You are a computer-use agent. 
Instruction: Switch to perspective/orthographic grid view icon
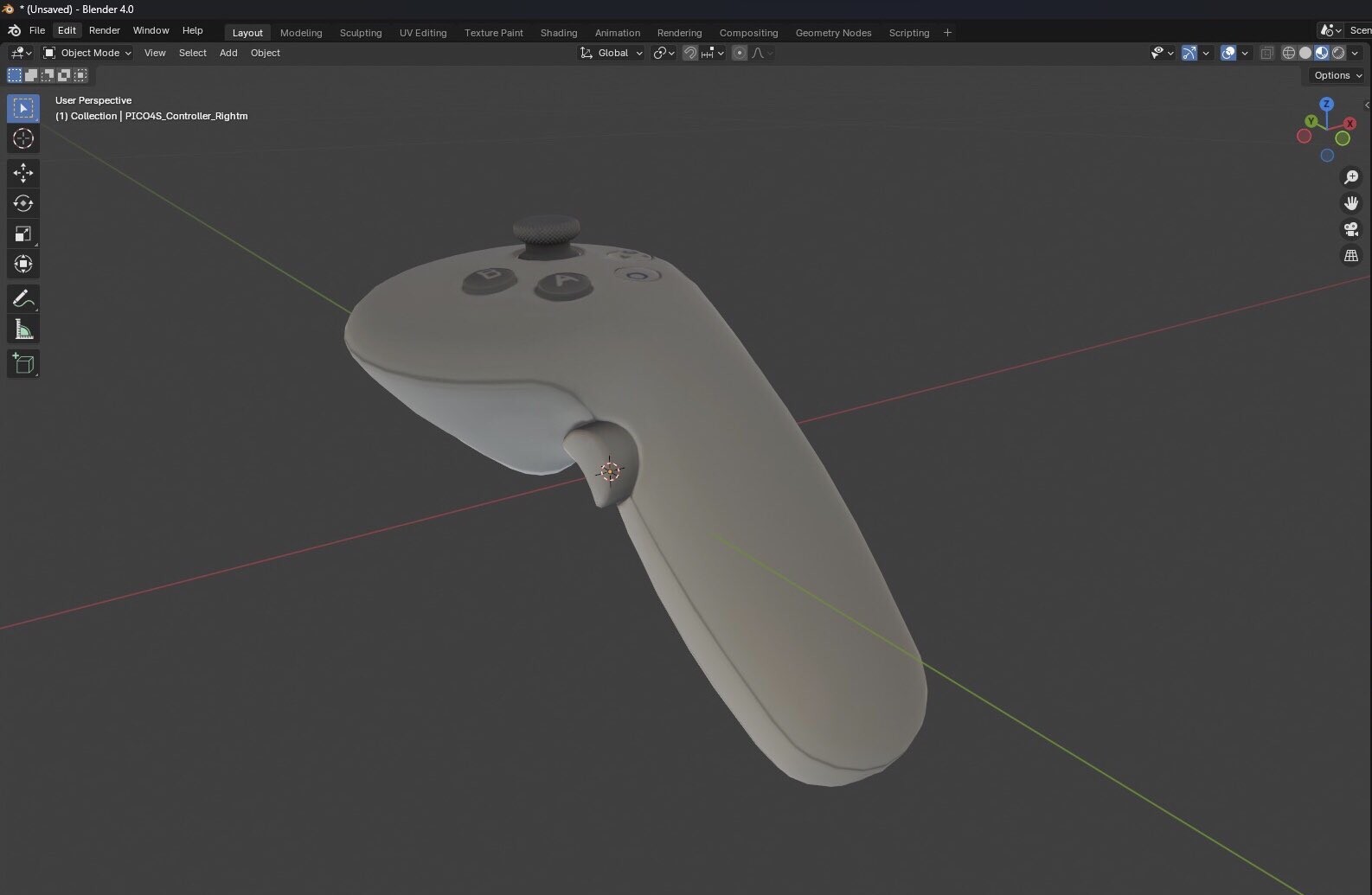pos(1350,256)
